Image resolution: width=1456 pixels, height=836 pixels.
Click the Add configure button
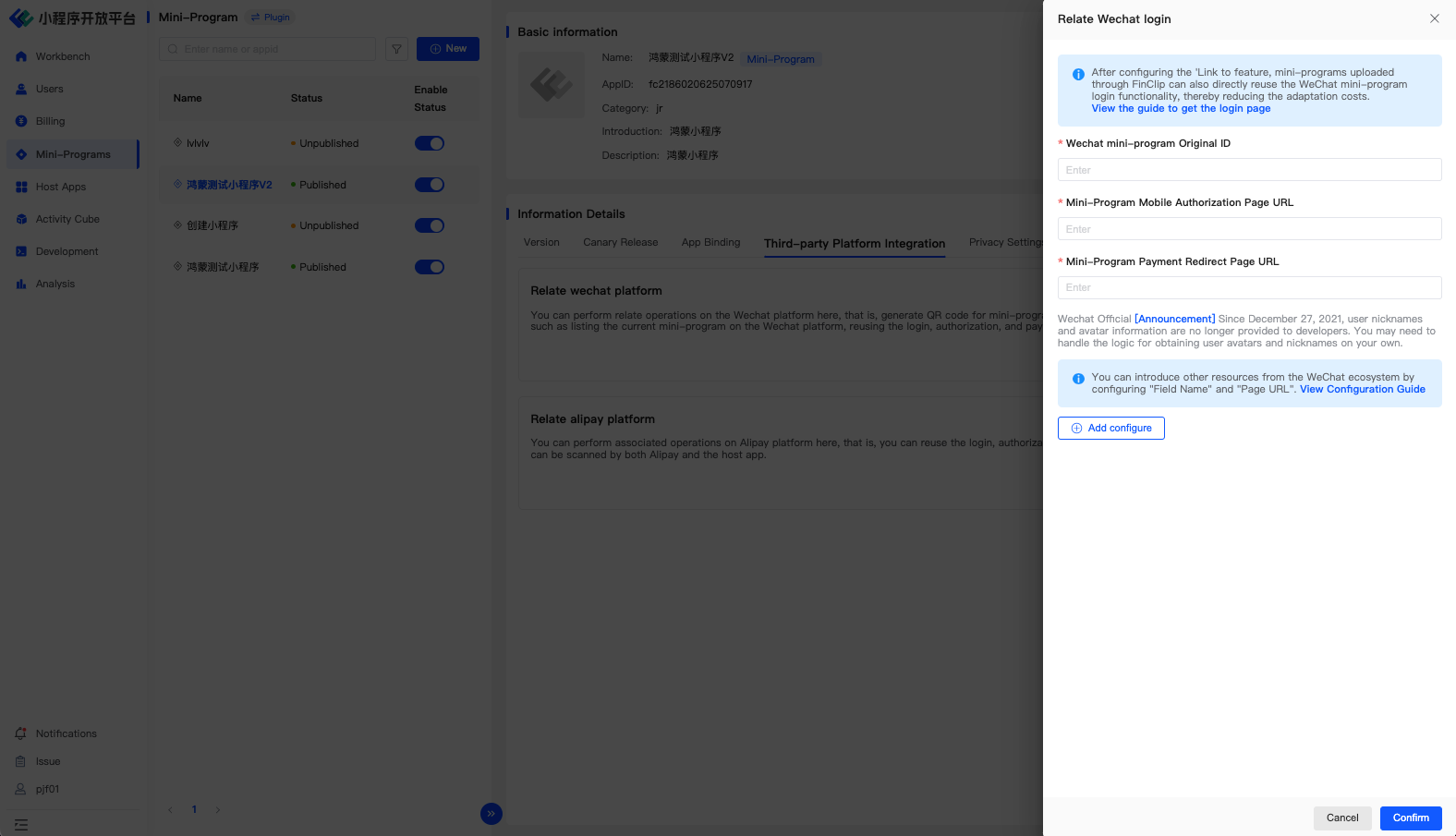pyautogui.click(x=1111, y=429)
